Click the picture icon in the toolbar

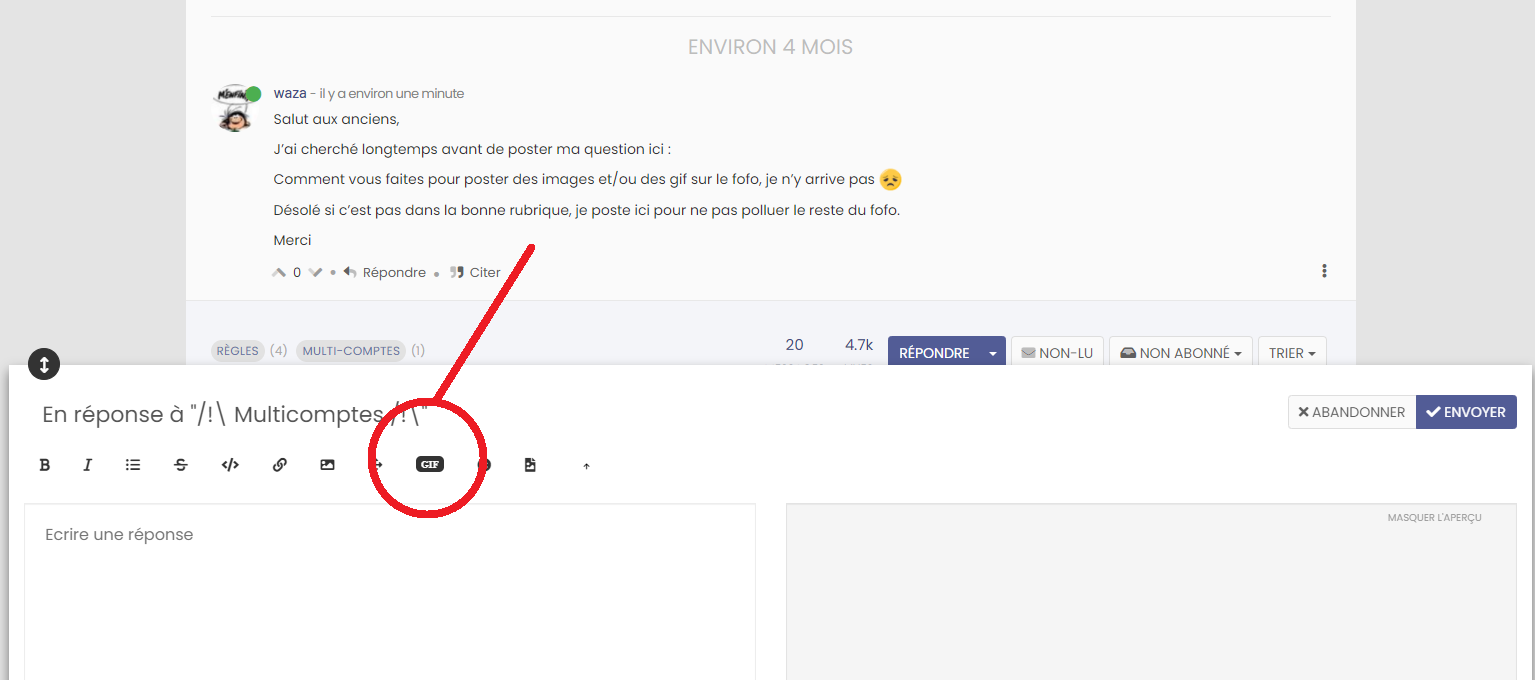tap(327, 465)
